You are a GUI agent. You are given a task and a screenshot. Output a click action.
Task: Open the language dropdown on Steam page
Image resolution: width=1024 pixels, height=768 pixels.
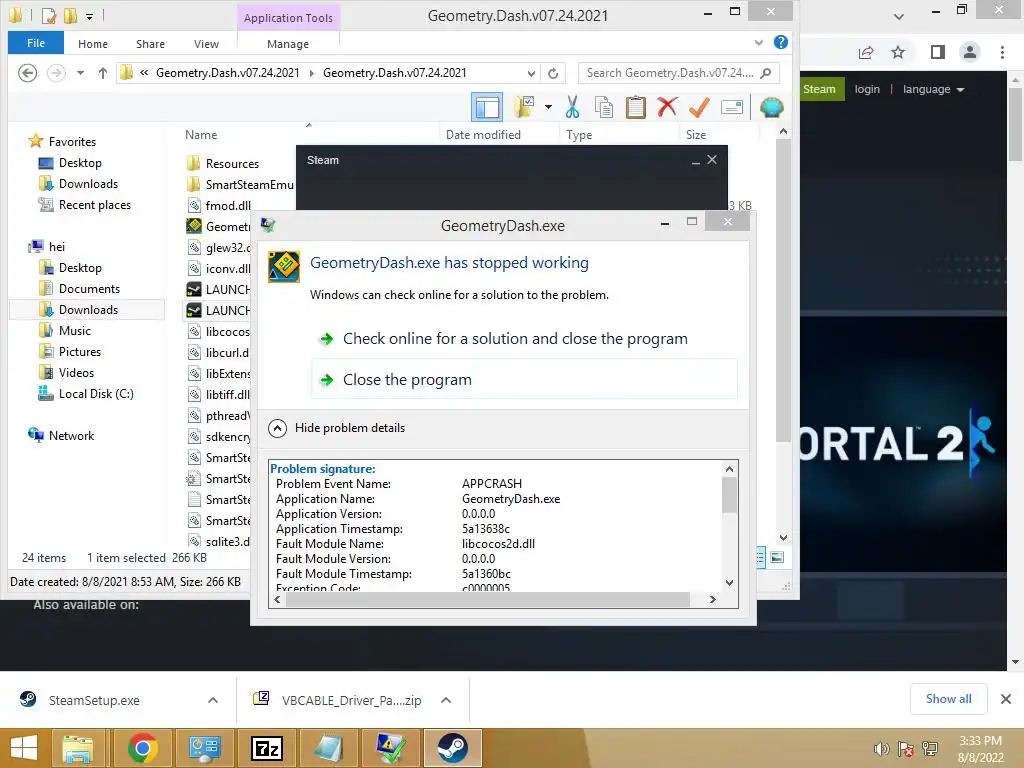click(933, 89)
